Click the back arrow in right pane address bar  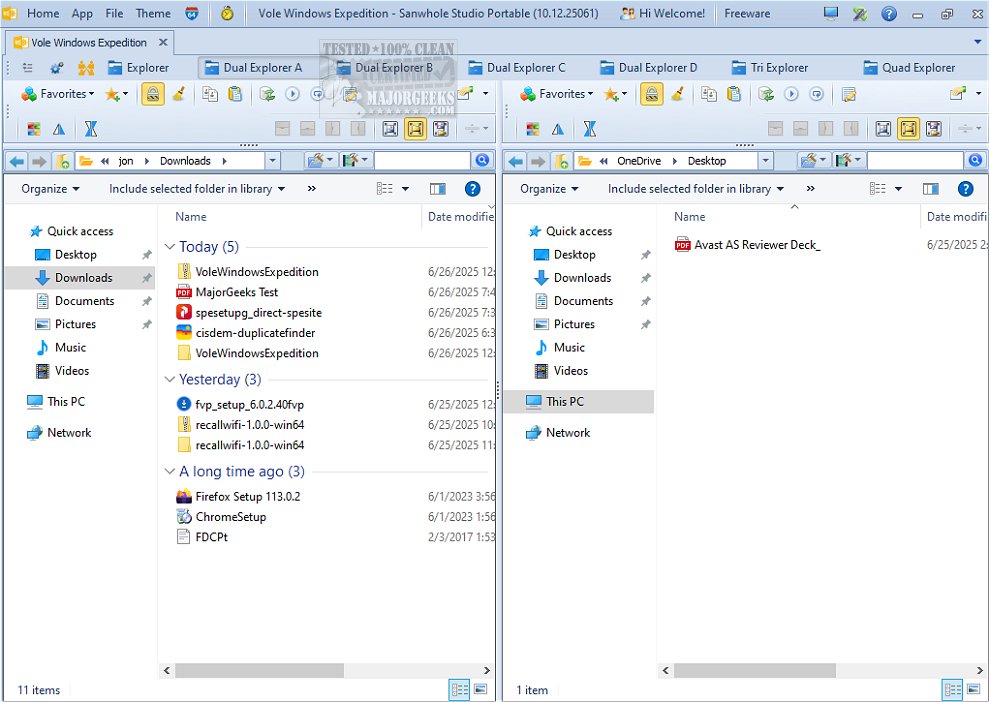coord(516,161)
